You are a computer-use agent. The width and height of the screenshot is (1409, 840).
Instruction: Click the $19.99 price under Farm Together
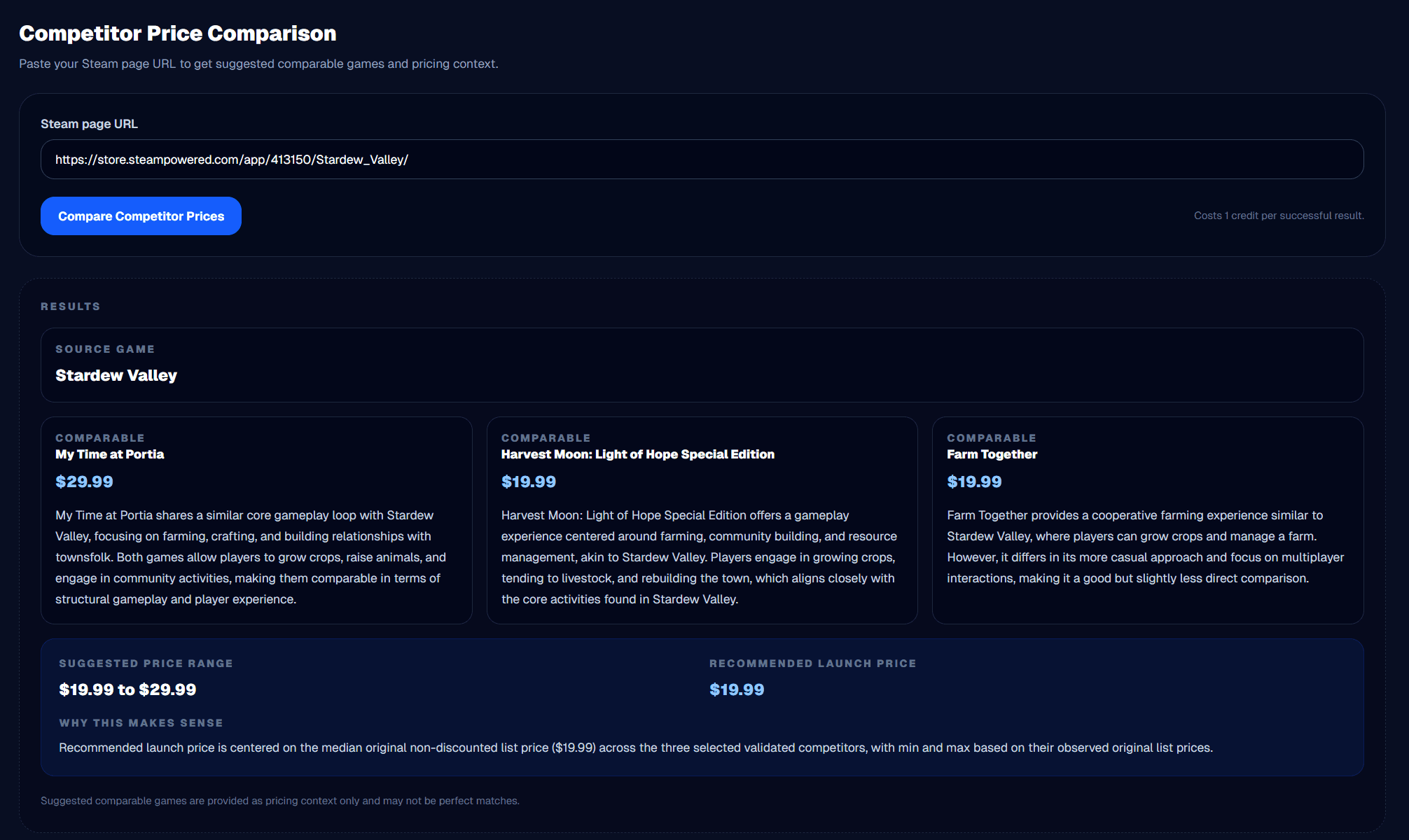pyautogui.click(x=974, y=482)
